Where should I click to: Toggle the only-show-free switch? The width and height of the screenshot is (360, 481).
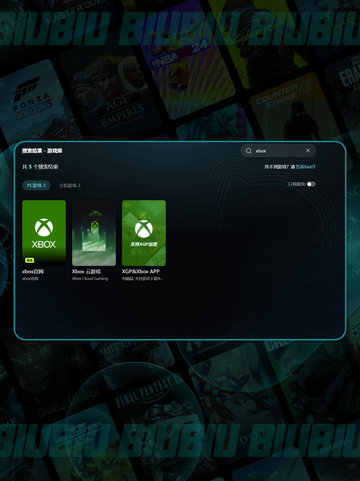(311, 184)
